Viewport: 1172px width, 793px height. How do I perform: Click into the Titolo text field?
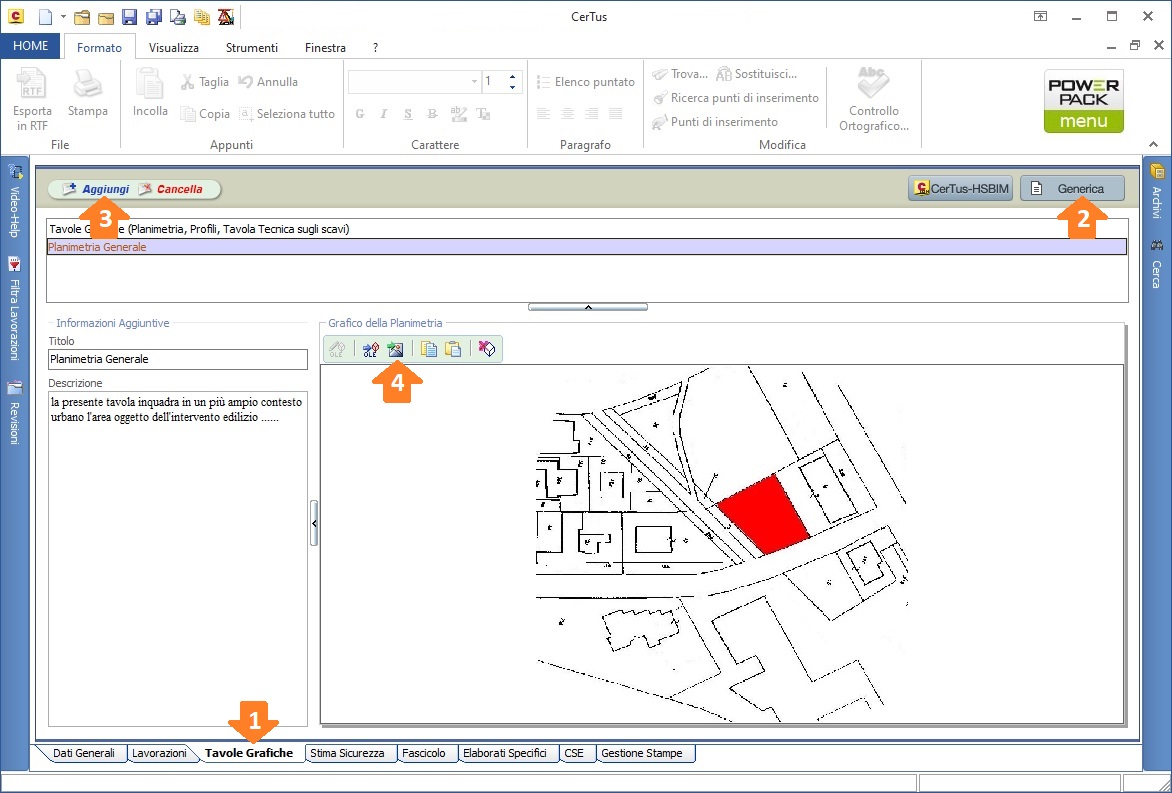pyautogui.click(x=177, y=359)
